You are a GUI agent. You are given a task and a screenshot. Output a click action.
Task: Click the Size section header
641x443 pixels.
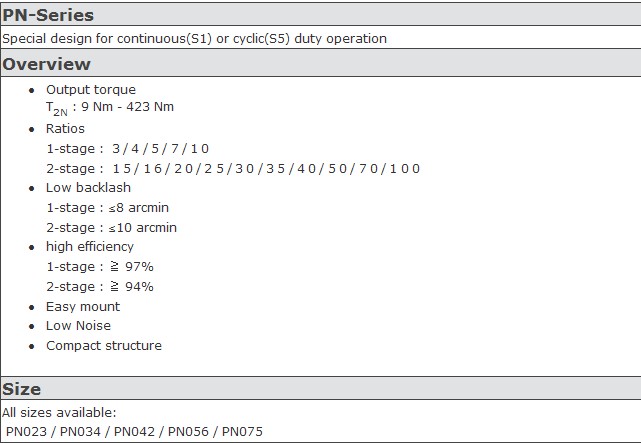(21, 389)
